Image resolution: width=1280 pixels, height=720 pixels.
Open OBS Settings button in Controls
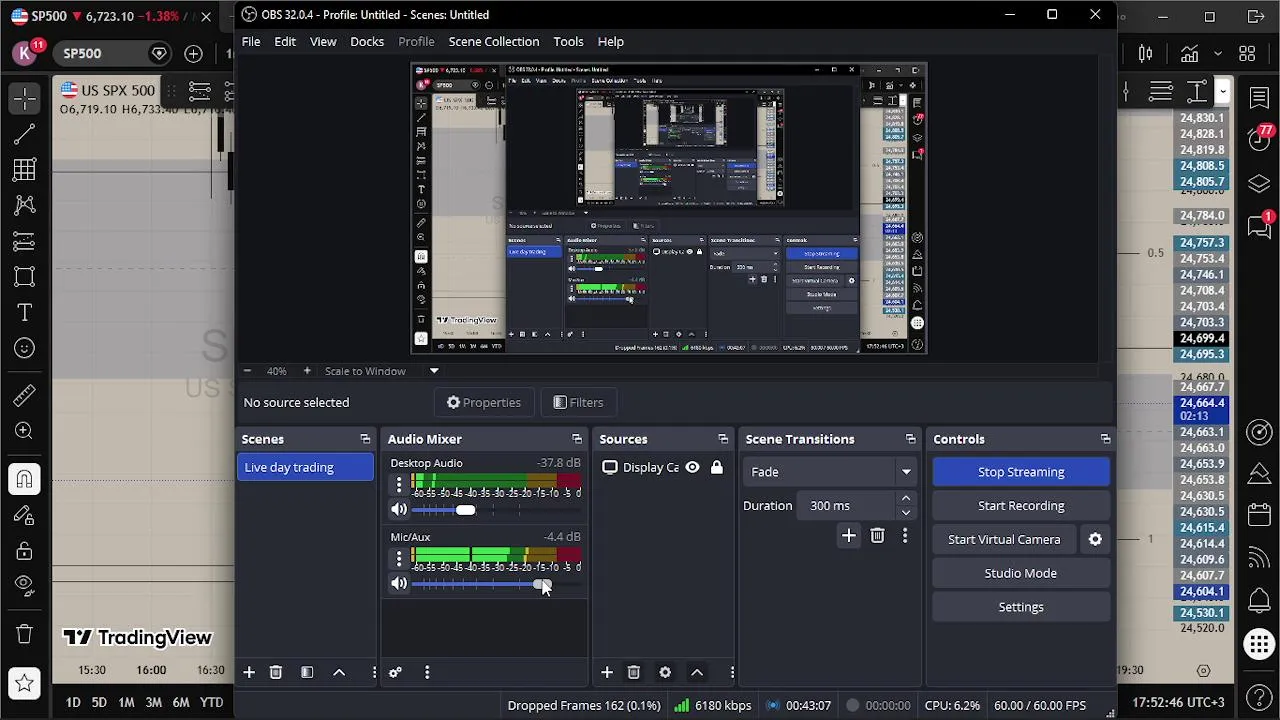[x=1021, y=607]
